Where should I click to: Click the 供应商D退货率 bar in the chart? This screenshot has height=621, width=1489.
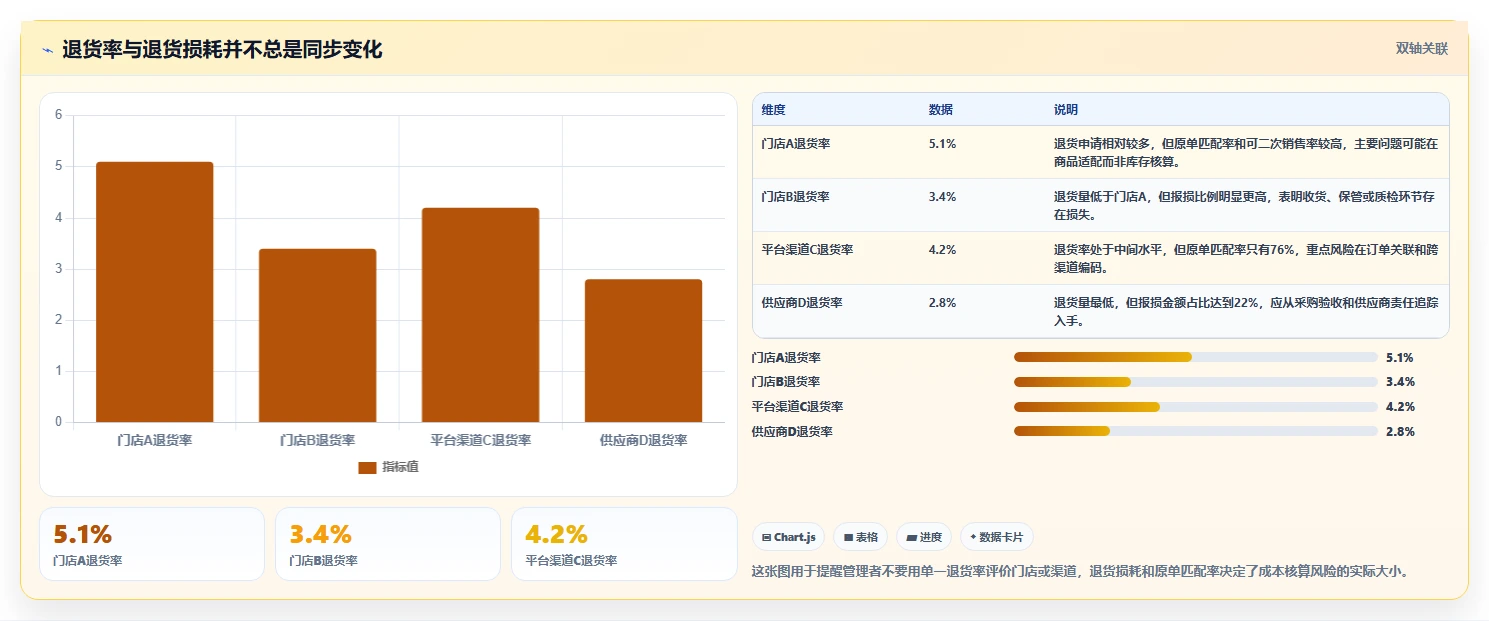(643, 351)
